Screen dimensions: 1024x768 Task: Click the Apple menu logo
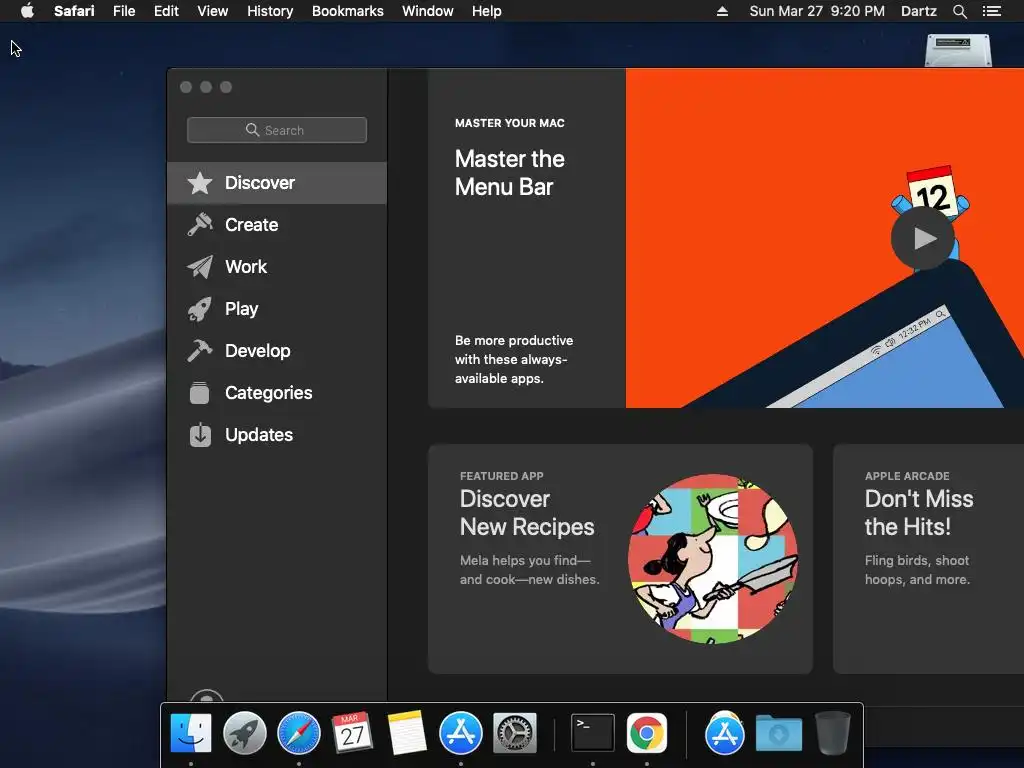pos(27,11)
